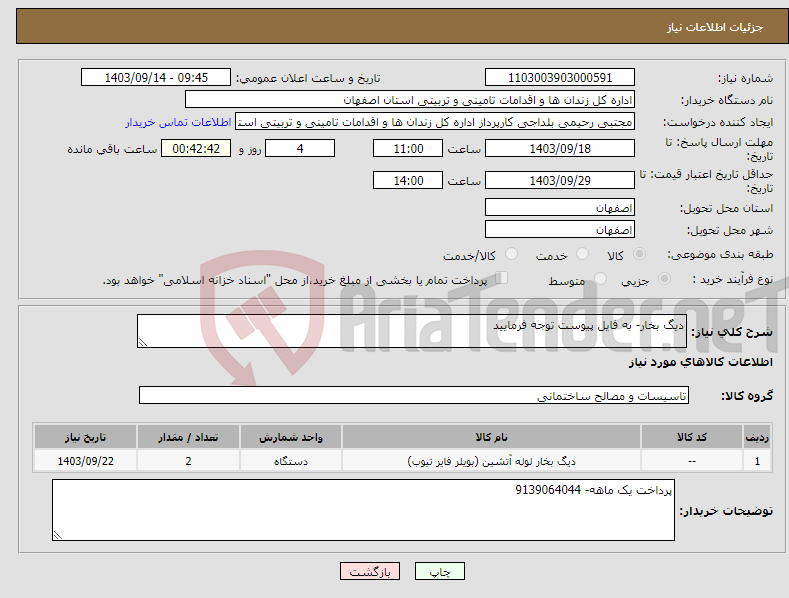
Task: Click the واحد شمارش column header
Action: tap(291, 437)
